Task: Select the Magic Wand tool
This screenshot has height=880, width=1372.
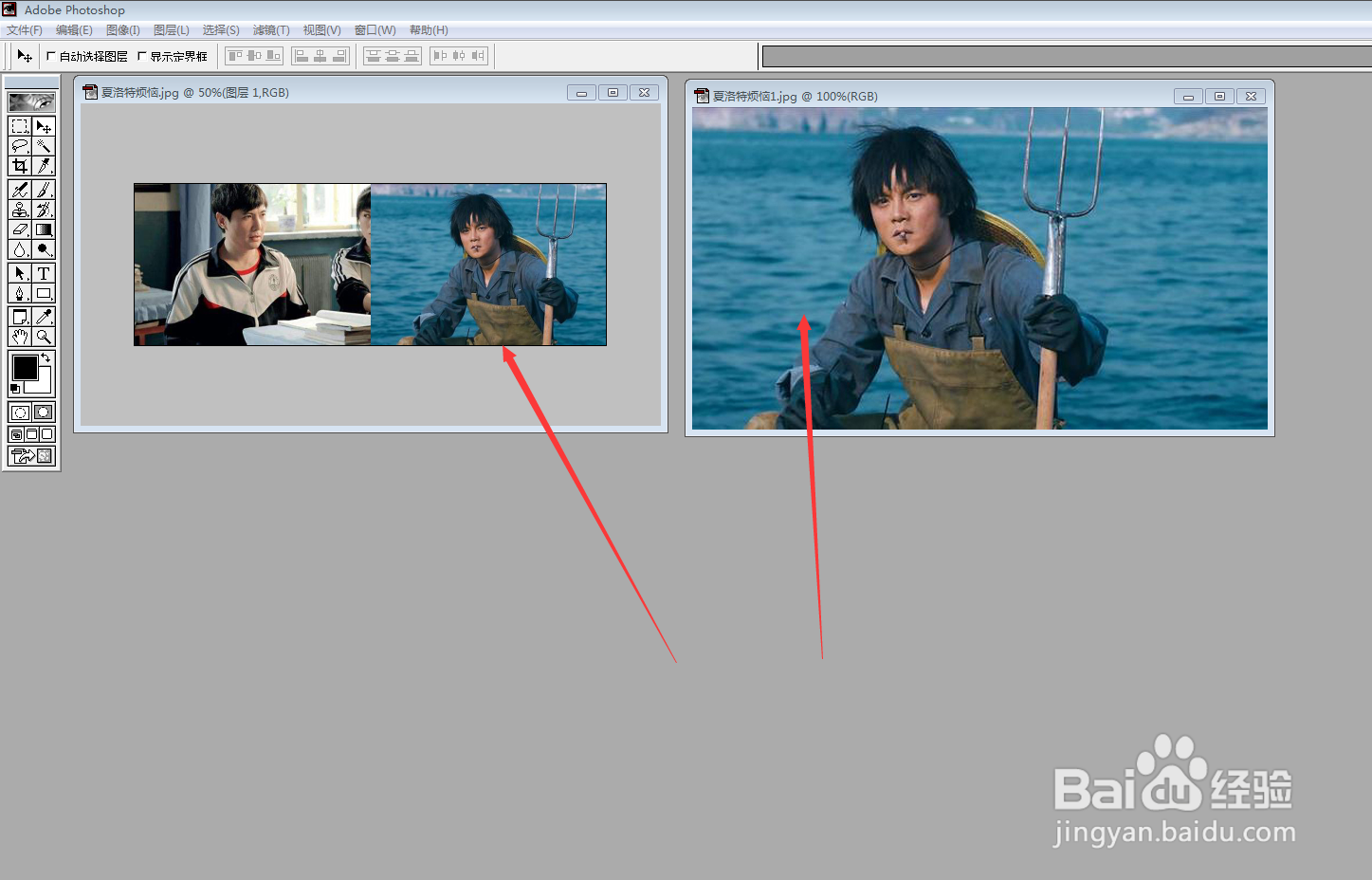Action: [44, 146]
